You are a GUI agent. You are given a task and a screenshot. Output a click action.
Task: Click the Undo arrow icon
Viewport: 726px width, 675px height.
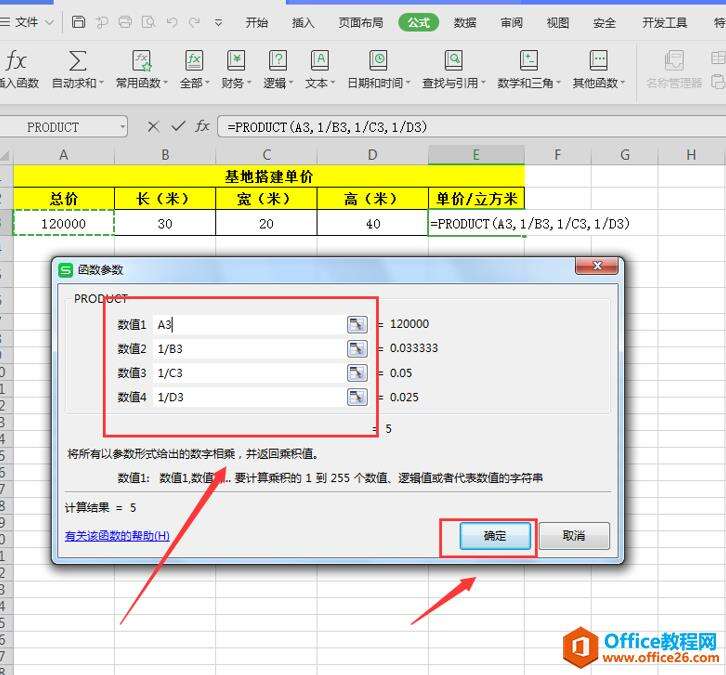pyautogui.click(x=172, y=22)
